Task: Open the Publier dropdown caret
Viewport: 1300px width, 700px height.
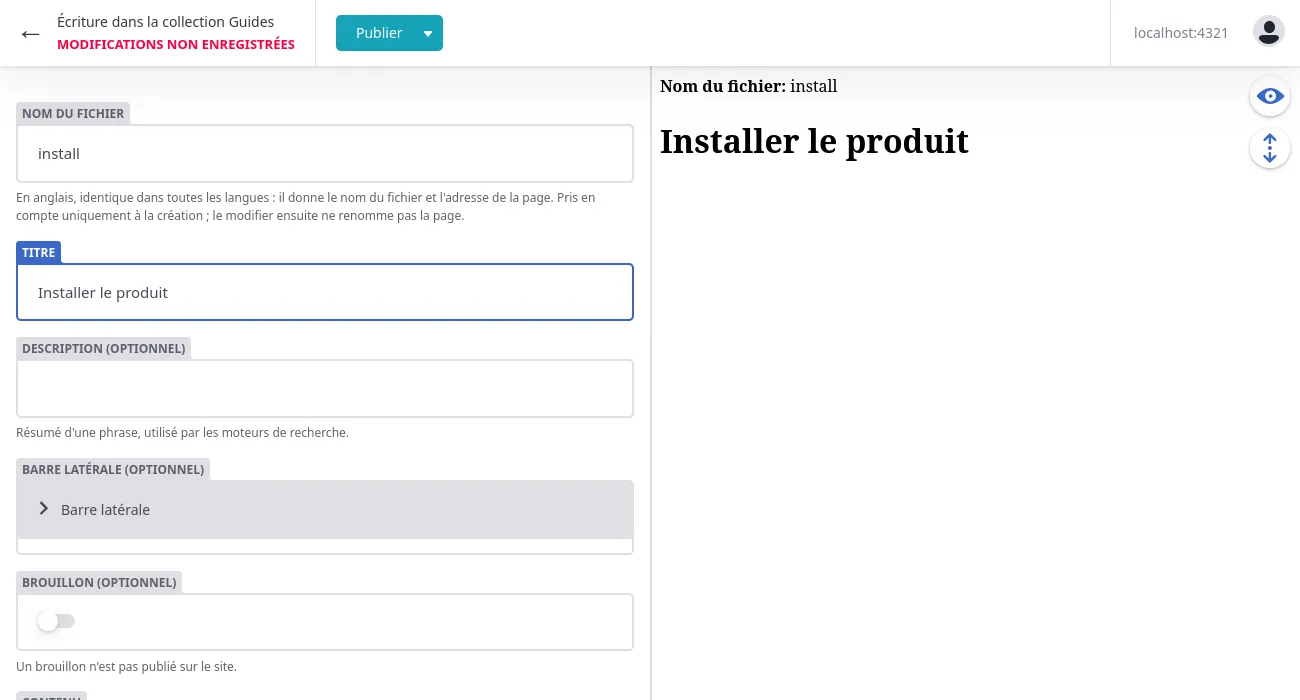Action: 429,33
